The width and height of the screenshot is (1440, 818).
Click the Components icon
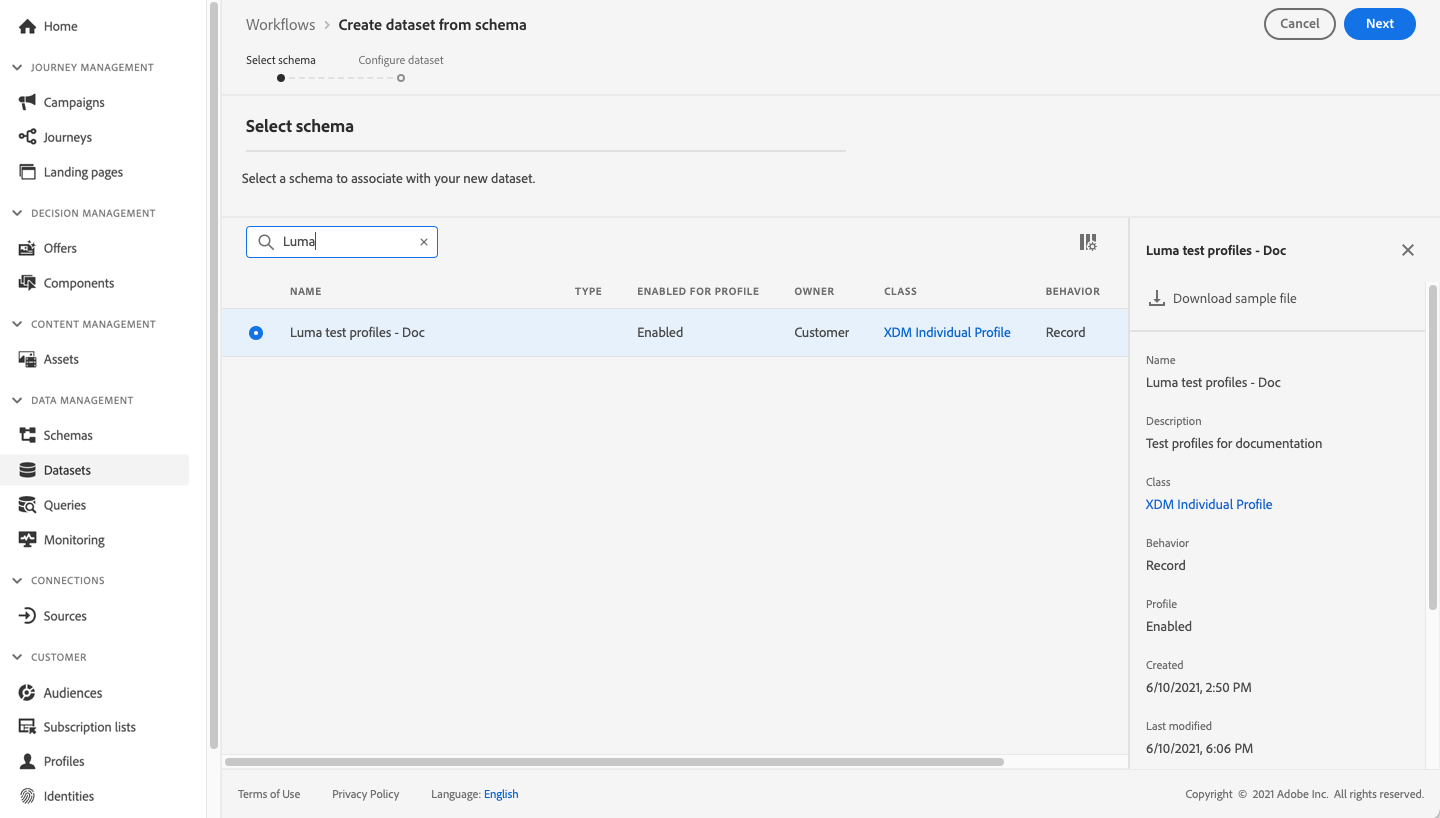[x=27, y=283]
